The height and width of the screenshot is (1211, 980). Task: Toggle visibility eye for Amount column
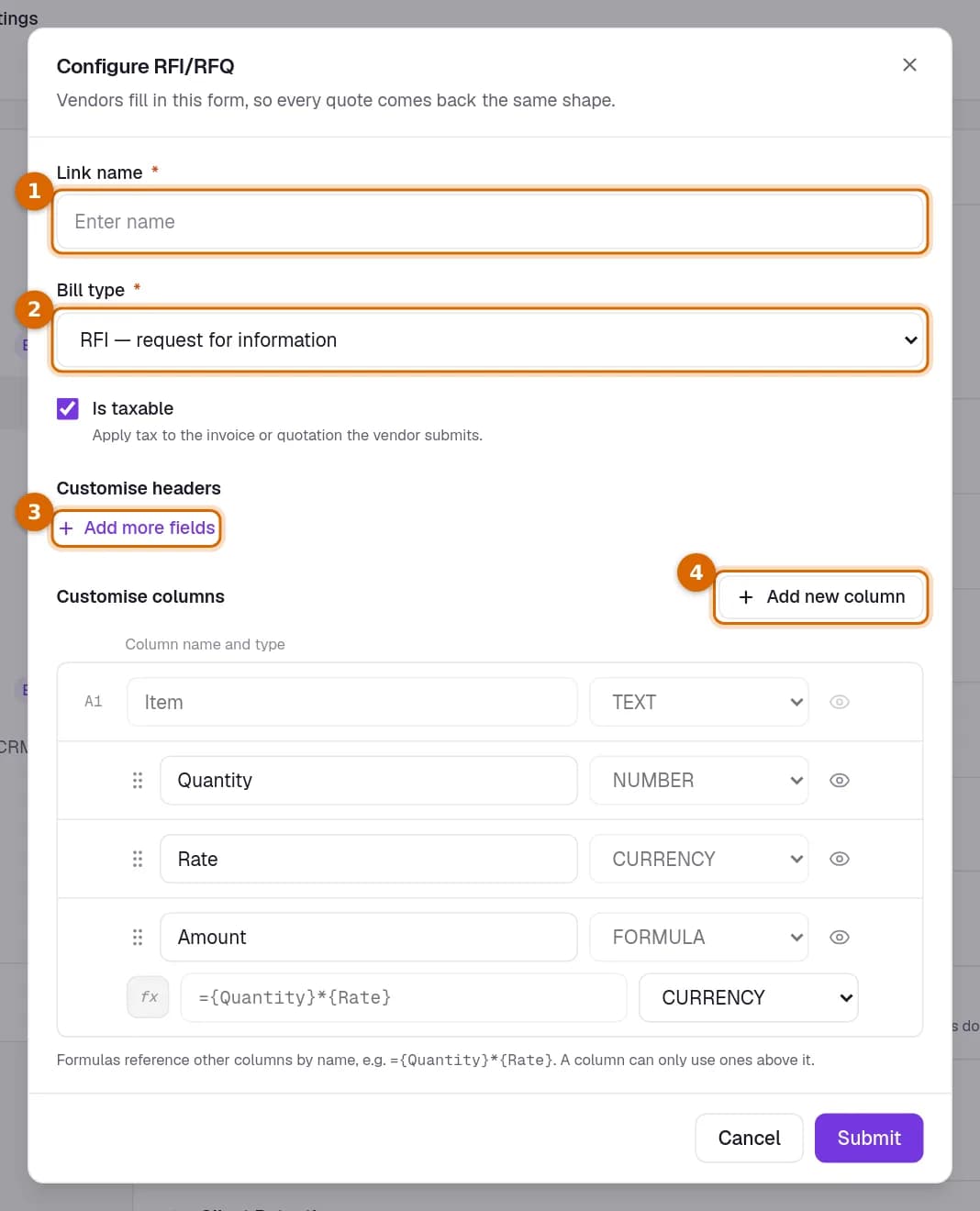(840, 937)
